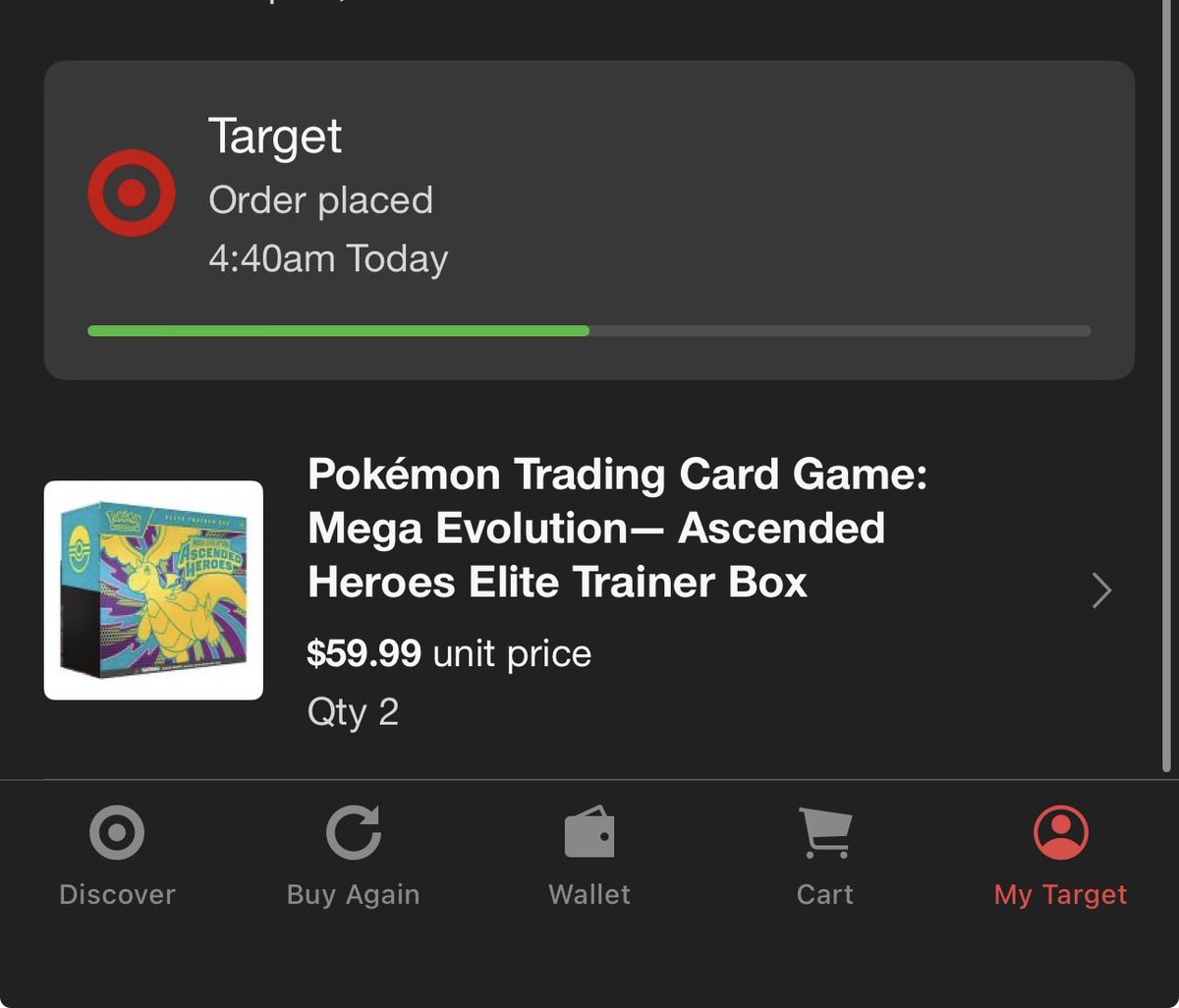Tap the red Target bullseye logo
Image resolution: width=1179 pixels, height=1008 pixels.
point(132,194)
